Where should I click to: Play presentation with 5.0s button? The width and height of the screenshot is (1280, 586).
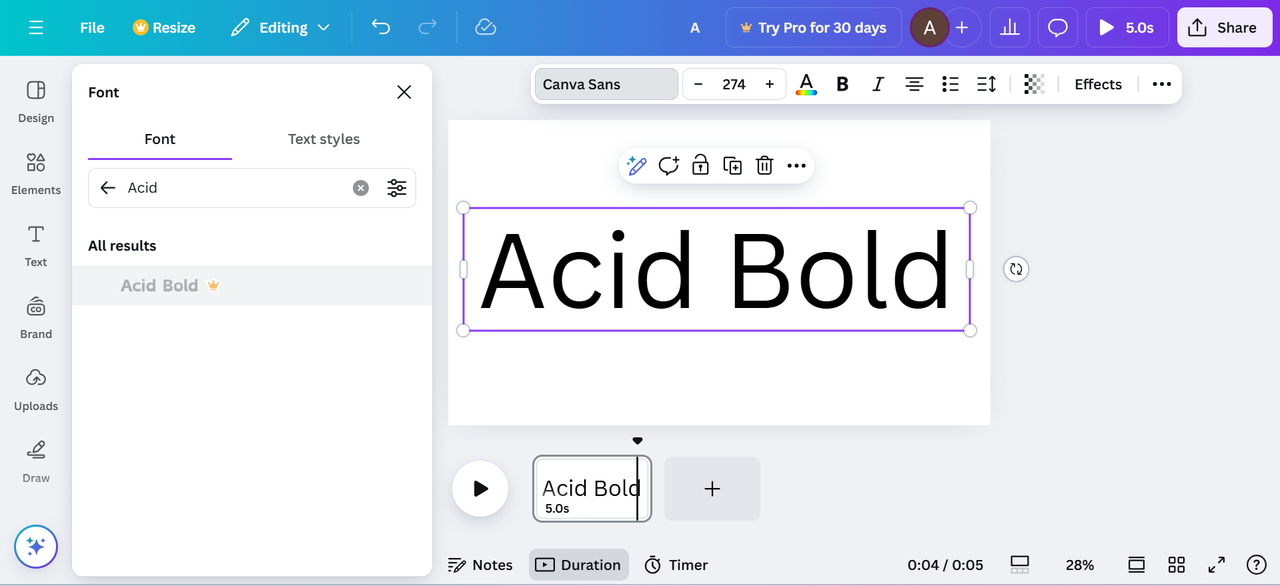(1127, 28)
